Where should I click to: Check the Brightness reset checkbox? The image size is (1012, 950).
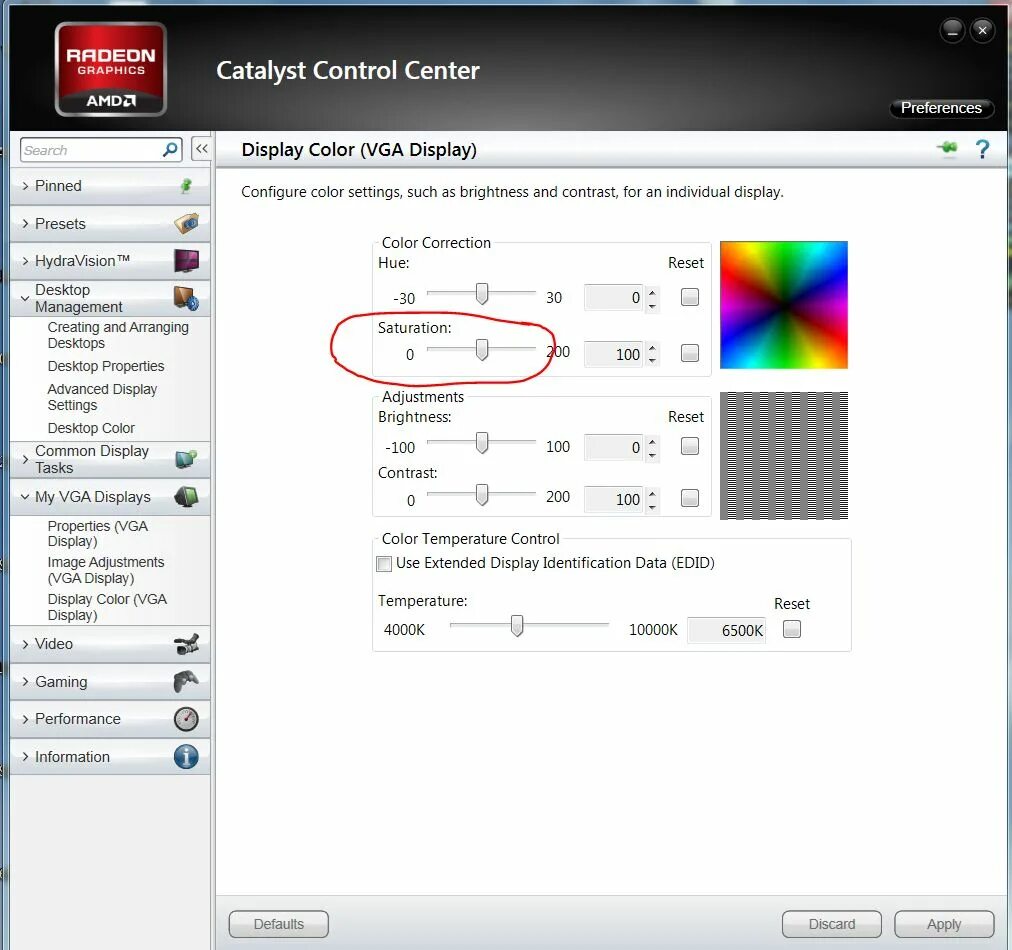point(690,446)
